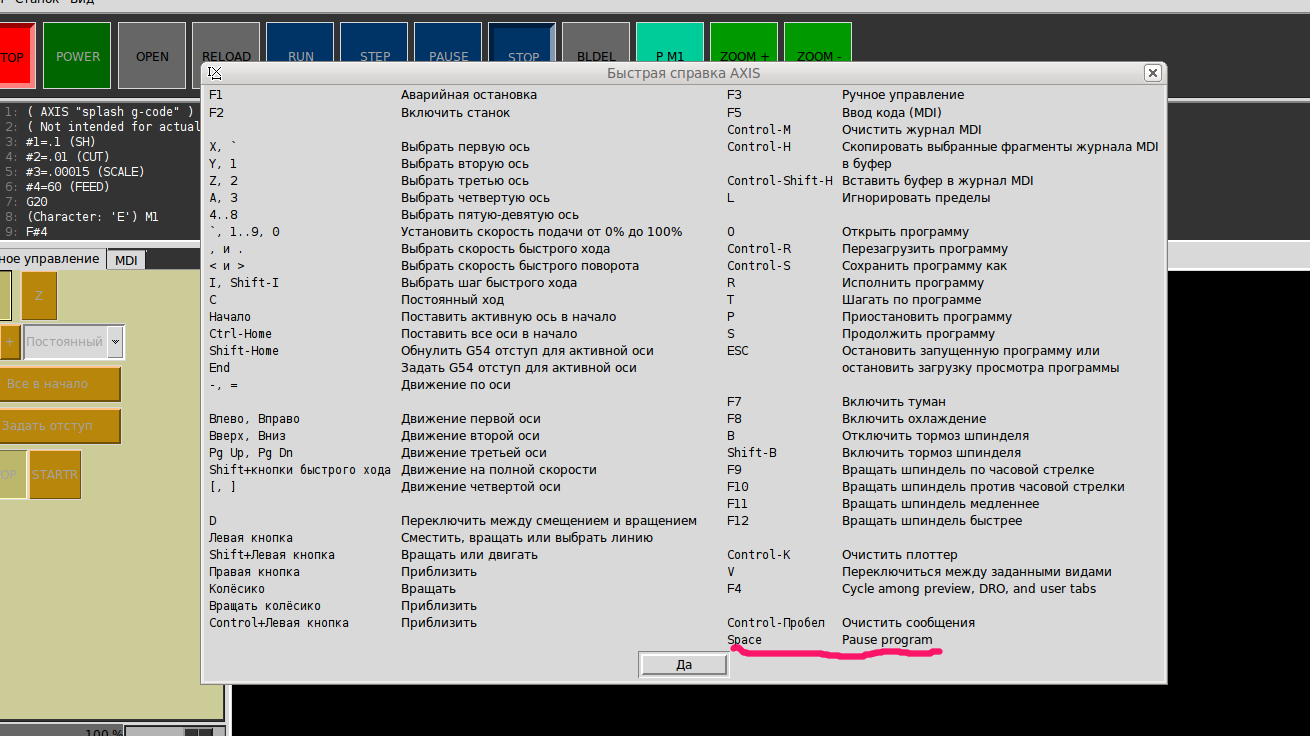
Task: Click the 'Ввод кода (MDI)' help entry
Action: tap(892, 113)
